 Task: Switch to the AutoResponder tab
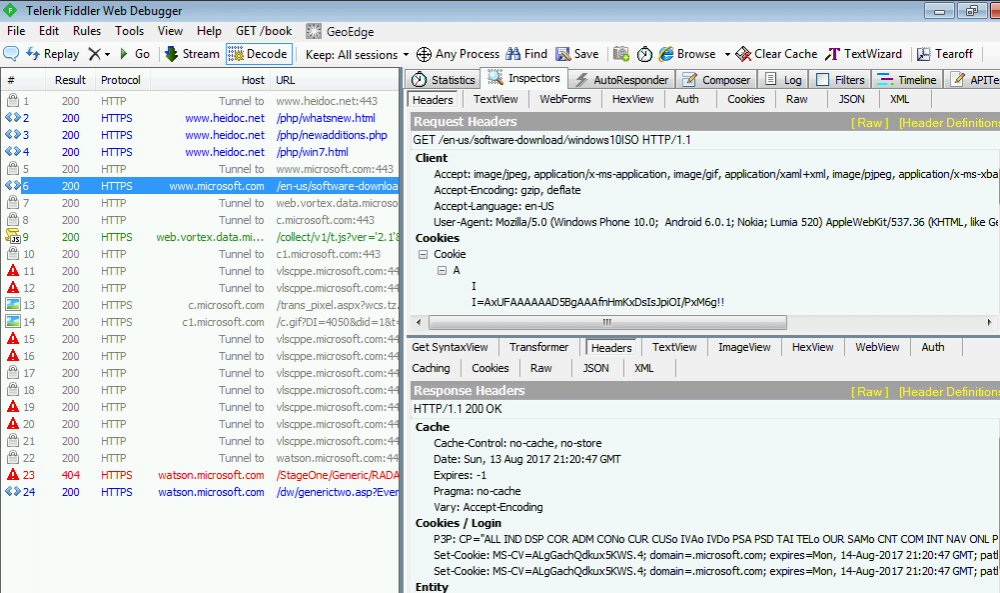621,80
